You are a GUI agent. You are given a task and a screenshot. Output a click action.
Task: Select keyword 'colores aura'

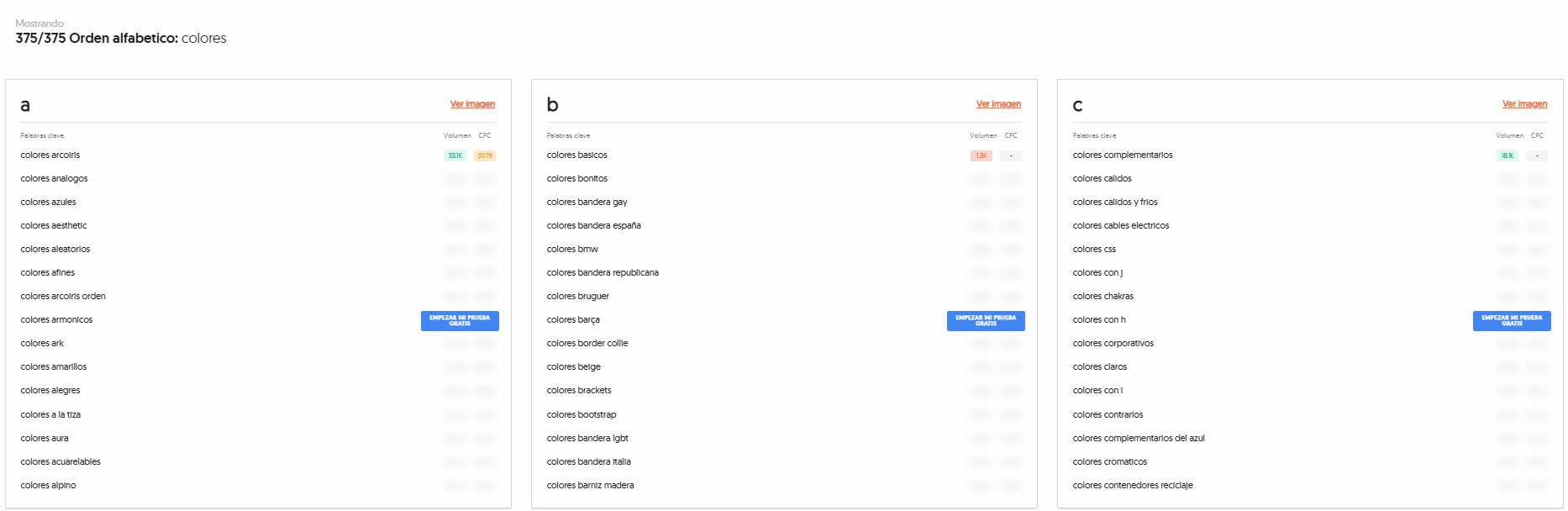point(45,439)
